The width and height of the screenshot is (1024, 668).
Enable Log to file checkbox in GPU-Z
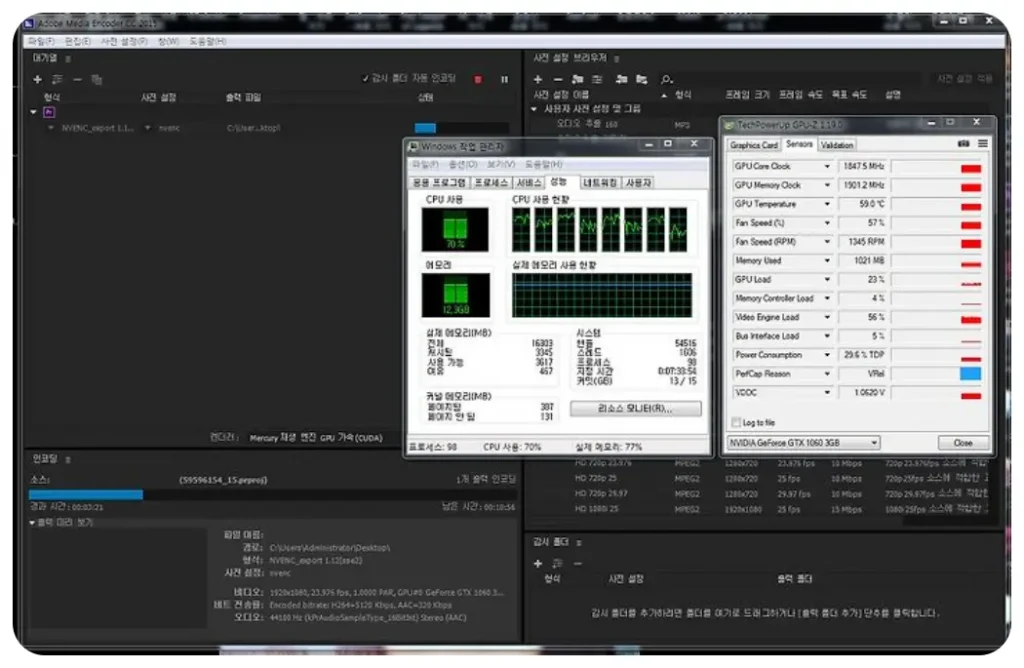[x=737, y=422]
